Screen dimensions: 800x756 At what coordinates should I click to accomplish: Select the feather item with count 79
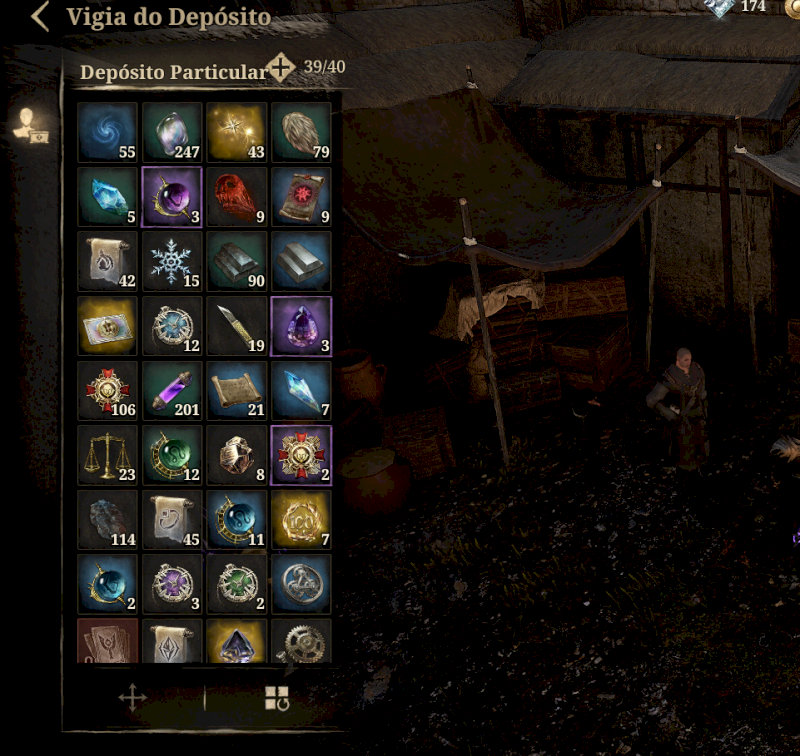[302, 132]
